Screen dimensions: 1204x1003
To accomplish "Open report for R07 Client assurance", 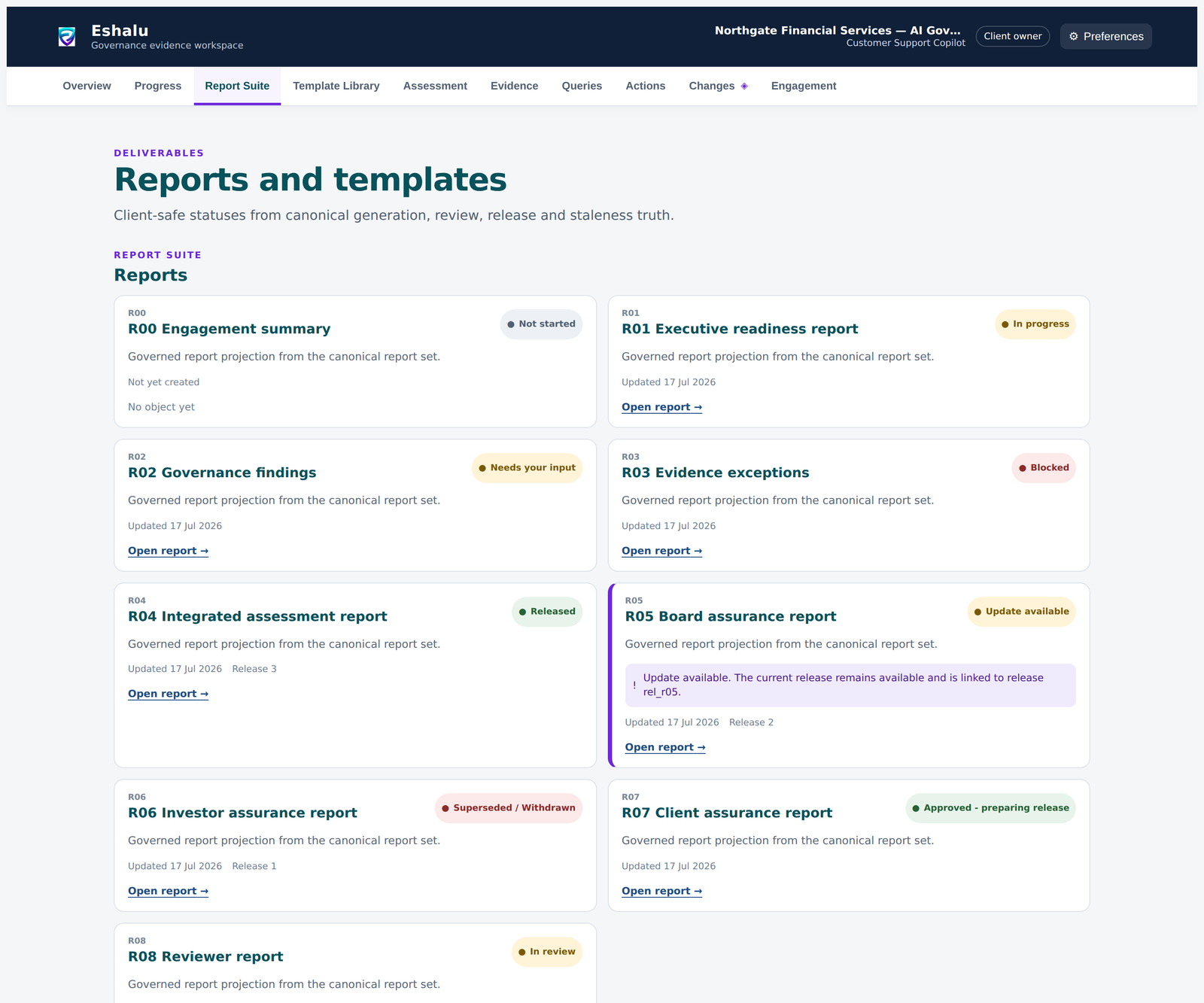I will click(x=661, y=891).
